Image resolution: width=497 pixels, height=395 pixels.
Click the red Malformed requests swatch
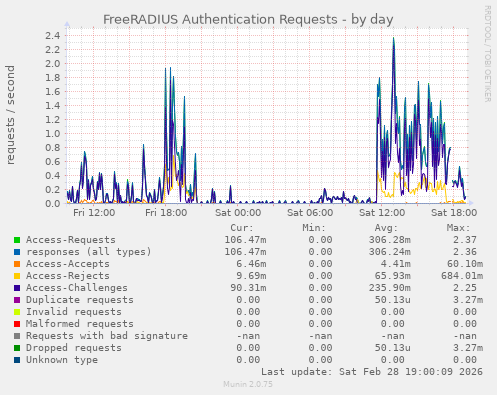tap(17, 324)
